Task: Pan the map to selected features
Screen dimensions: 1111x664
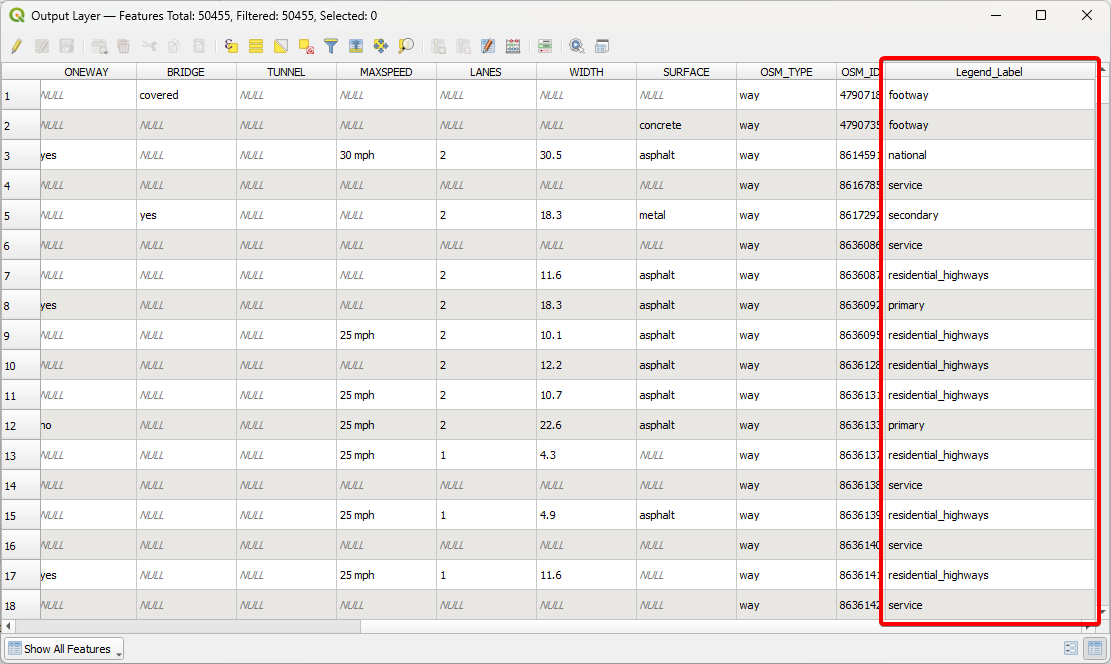Action: click(x=381, y=46)
